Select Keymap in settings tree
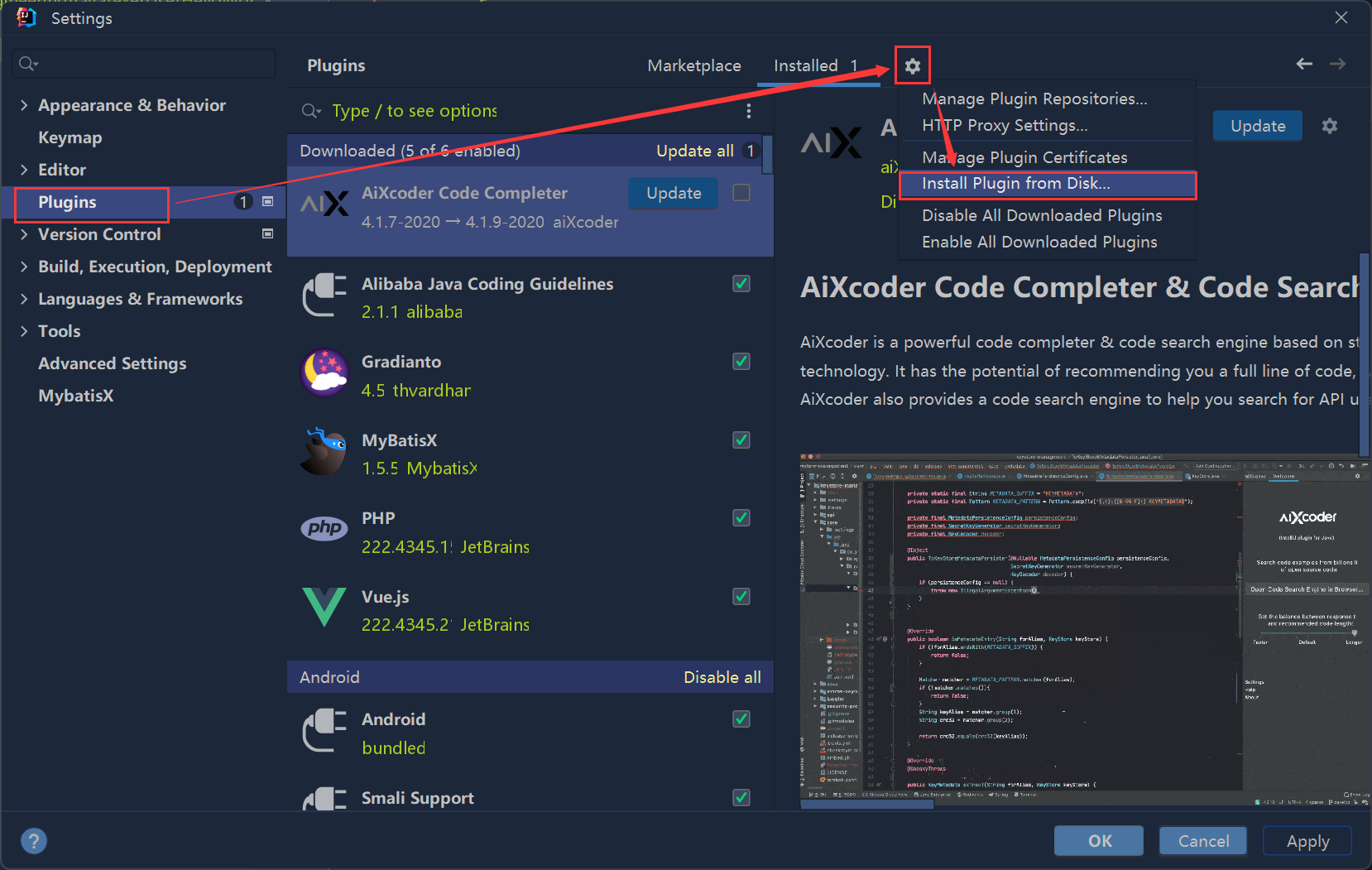The width and height of the screenshot is (1372, 870). [70, 137]
